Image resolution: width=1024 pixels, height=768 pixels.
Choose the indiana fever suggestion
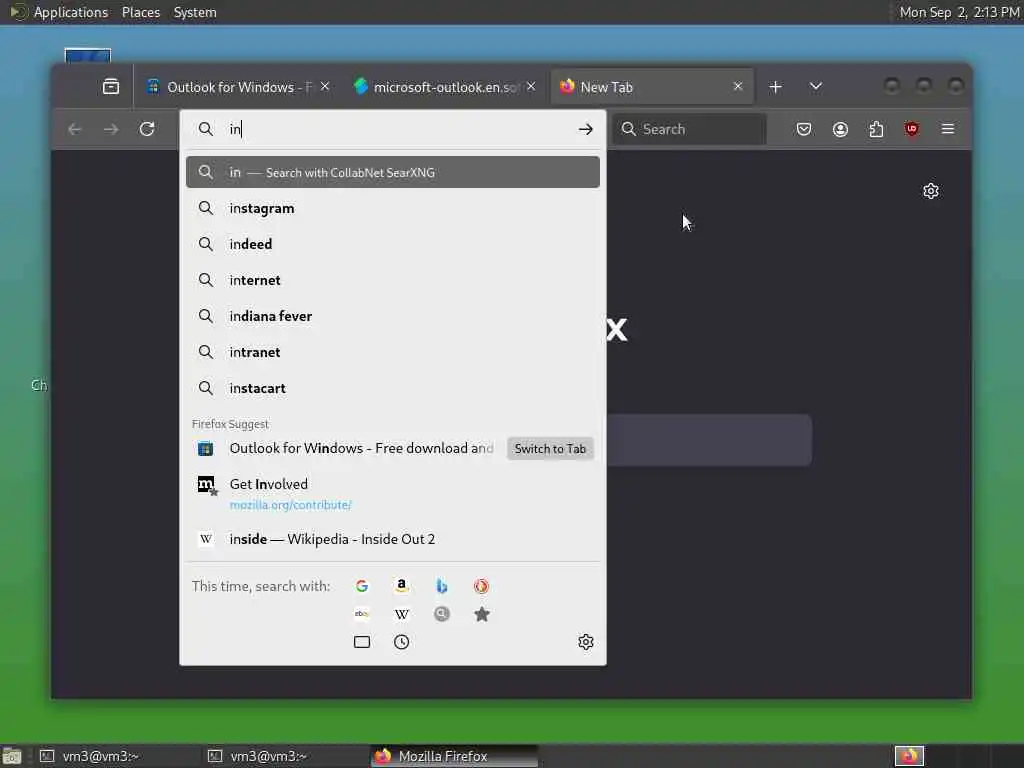coord(392,316)
